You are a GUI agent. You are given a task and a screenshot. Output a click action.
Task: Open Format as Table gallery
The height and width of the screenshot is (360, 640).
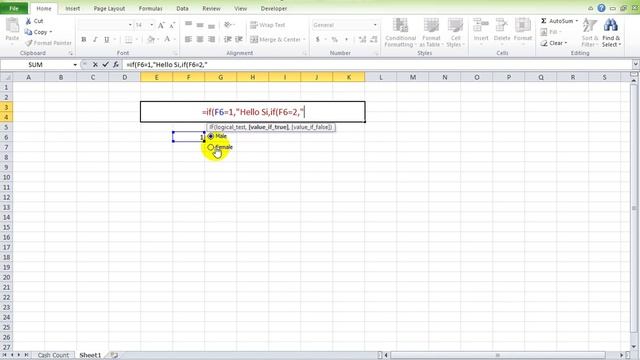click(431, 33)
